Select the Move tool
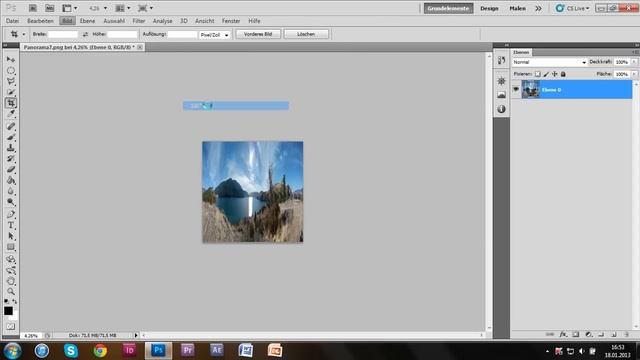The height and width of the screenshot is (360, 640). click(11, 60)
